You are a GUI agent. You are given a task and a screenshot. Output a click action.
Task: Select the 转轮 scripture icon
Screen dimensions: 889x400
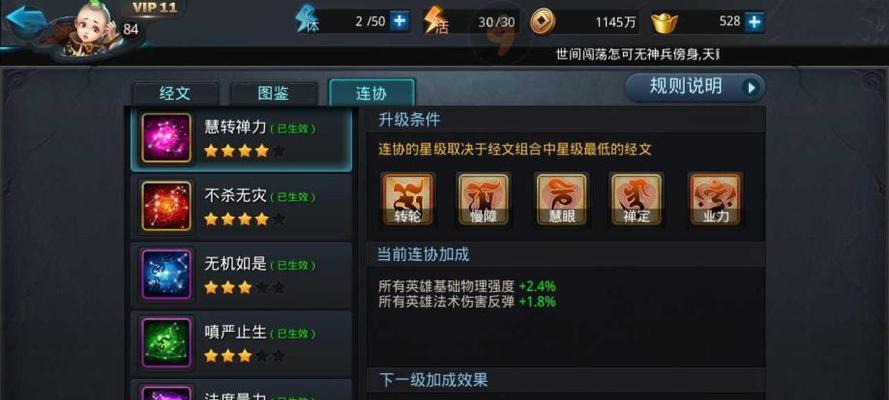pyautogui.click(x=408, y=199)
